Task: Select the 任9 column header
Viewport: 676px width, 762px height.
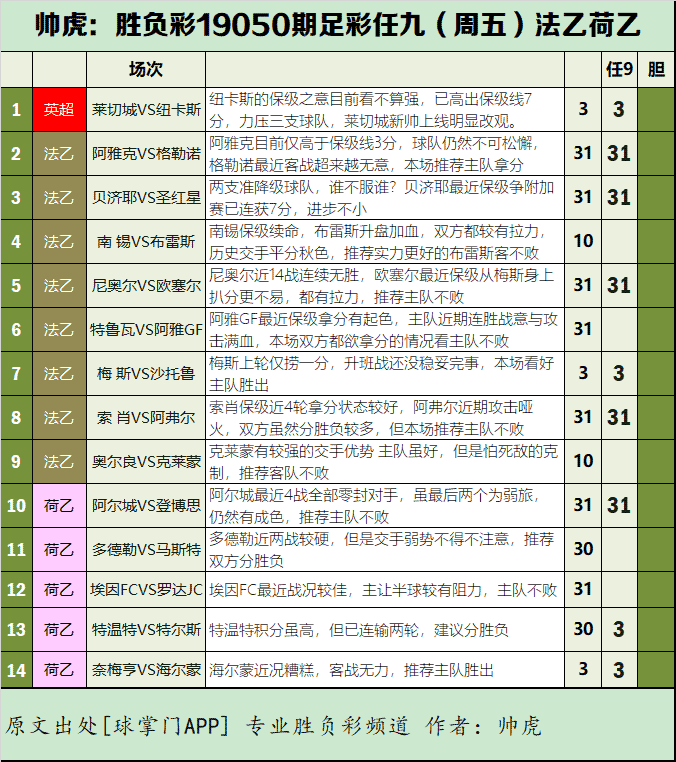Action: 619,69
